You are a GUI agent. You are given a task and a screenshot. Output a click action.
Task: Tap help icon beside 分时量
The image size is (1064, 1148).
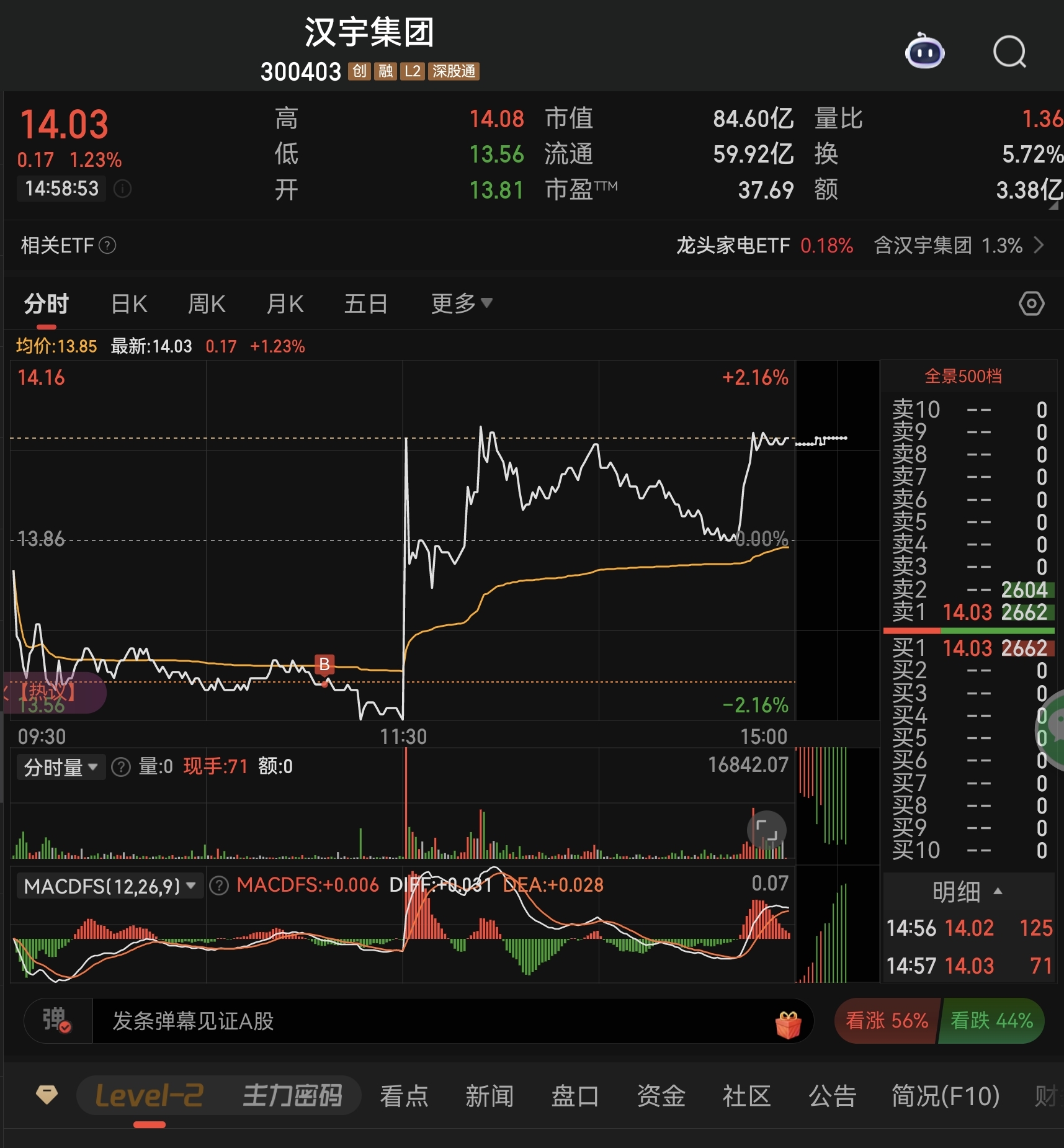pyautogui.click(x=120, y=767)
